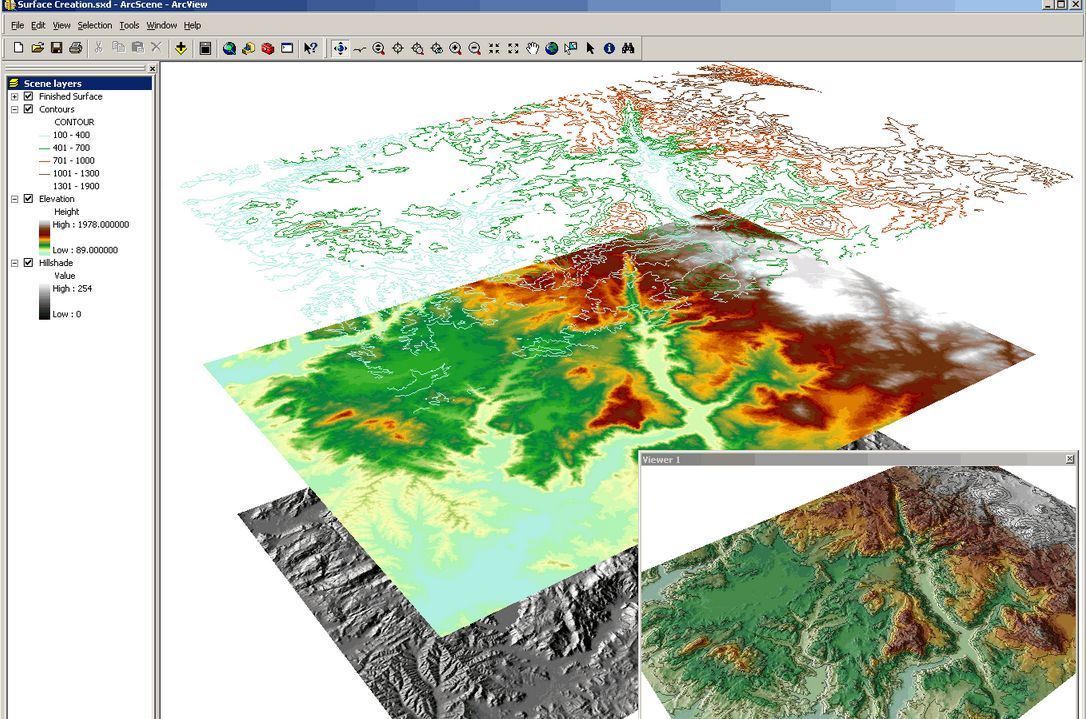Toggle the Contours layer visibility checkbox
This screenshot has width=1086, height=719.
29,110
